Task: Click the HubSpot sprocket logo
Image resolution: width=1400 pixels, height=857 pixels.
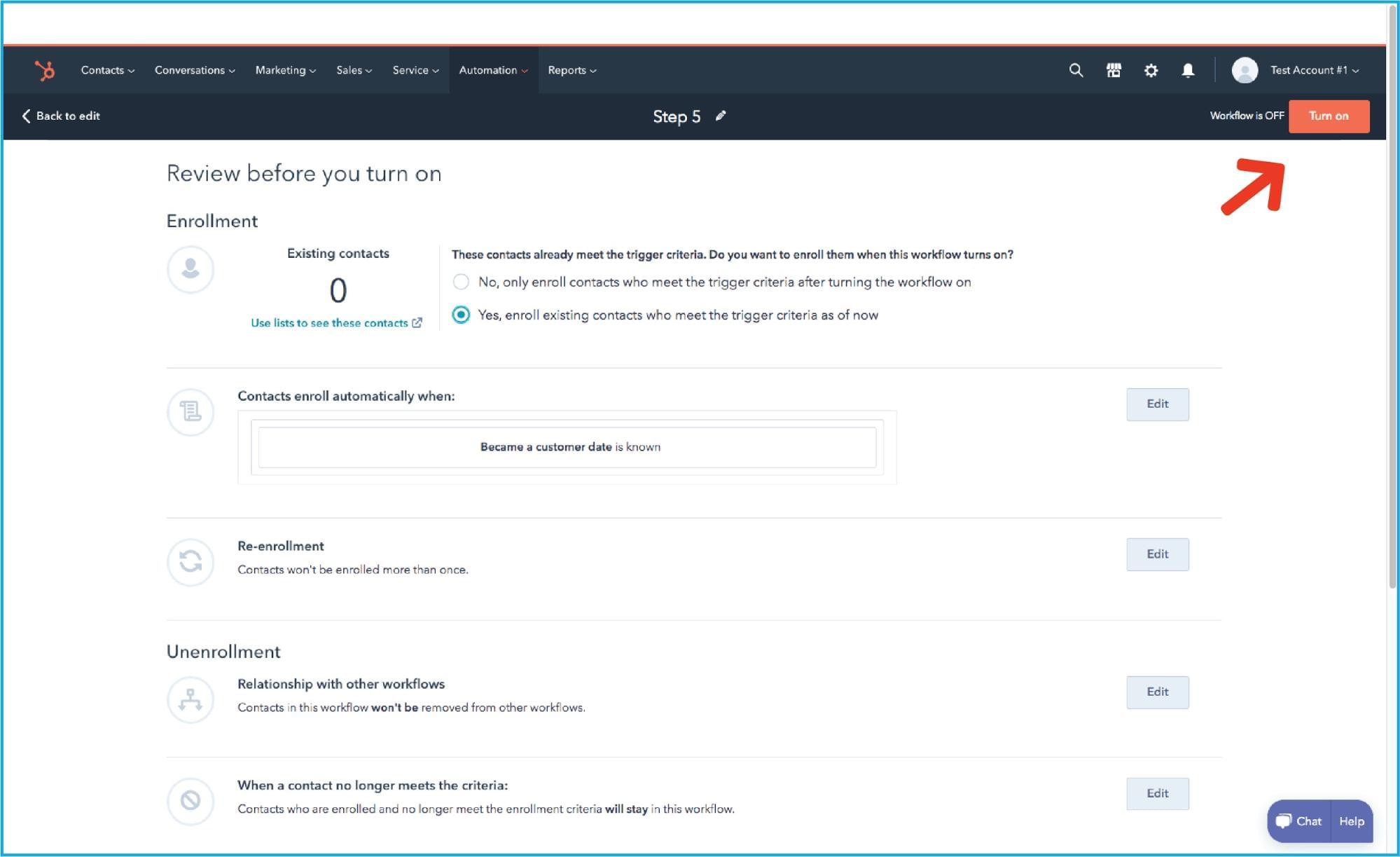Action: coord(45,70)
